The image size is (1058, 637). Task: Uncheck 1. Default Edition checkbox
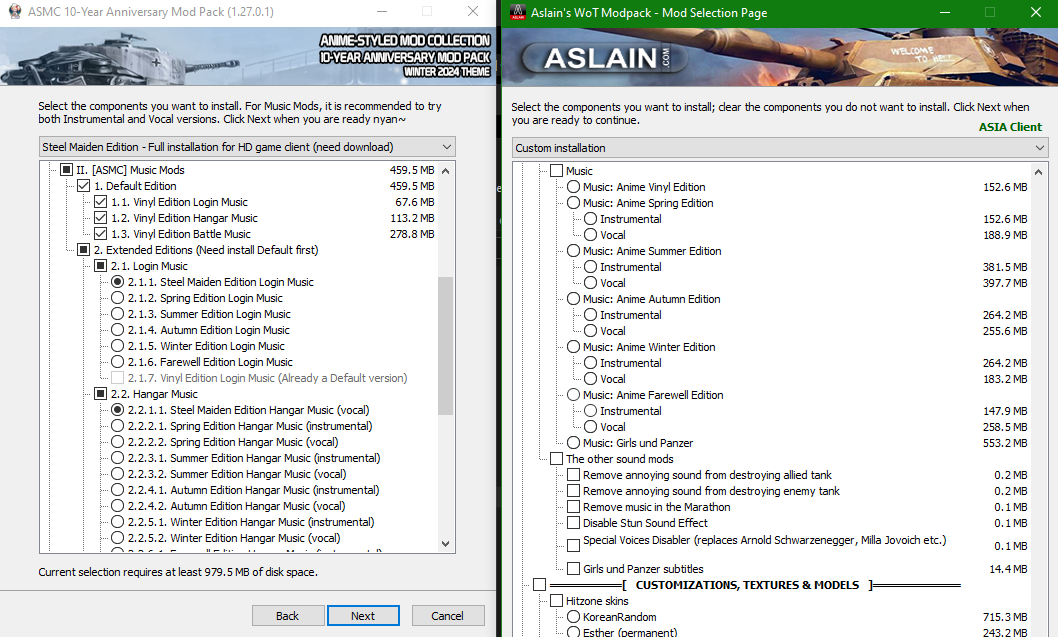pos(84,186)
